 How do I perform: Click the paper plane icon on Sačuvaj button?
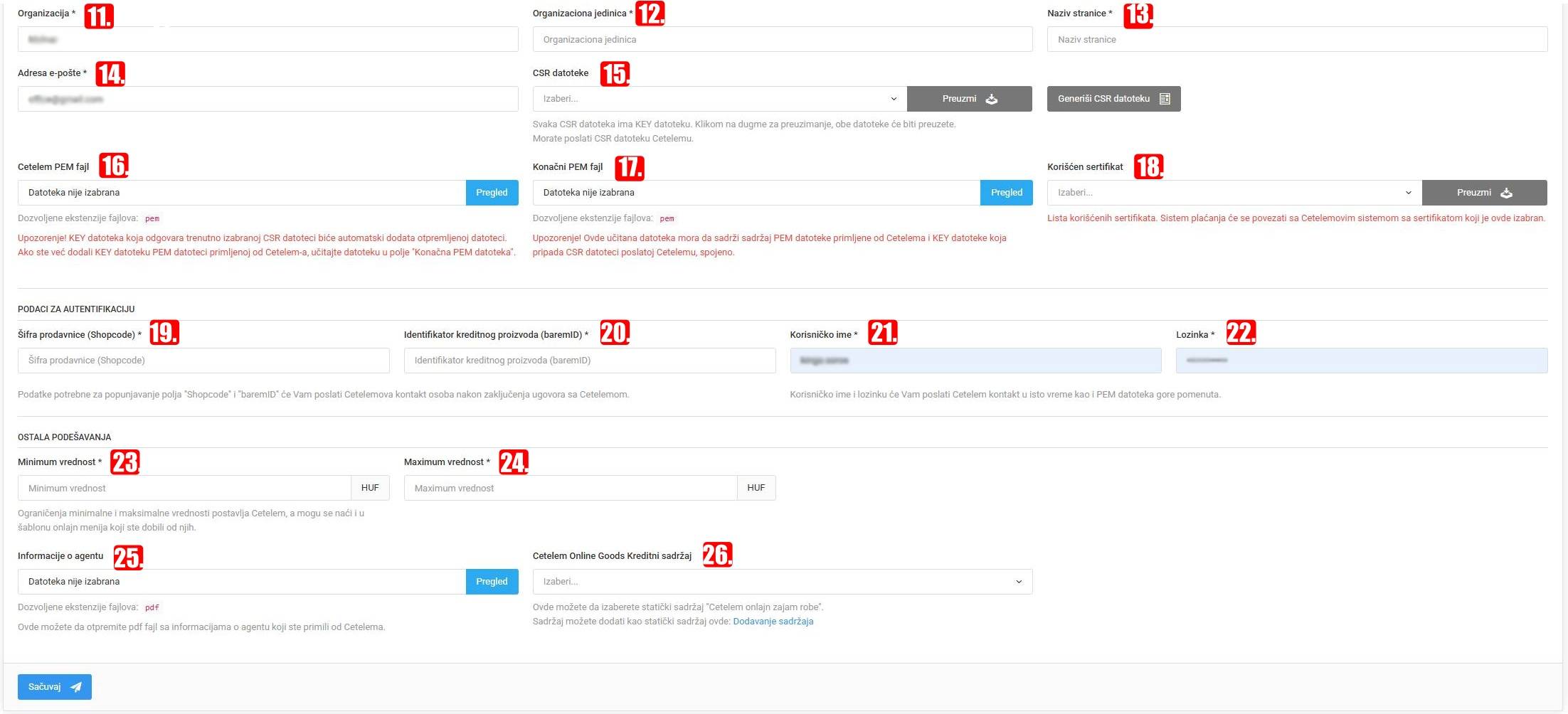76,687
